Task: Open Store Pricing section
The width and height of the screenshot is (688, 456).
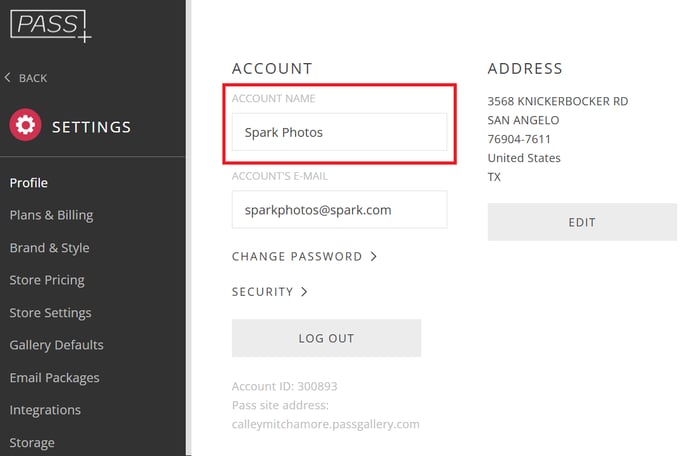Action: (x=47, y=280)
